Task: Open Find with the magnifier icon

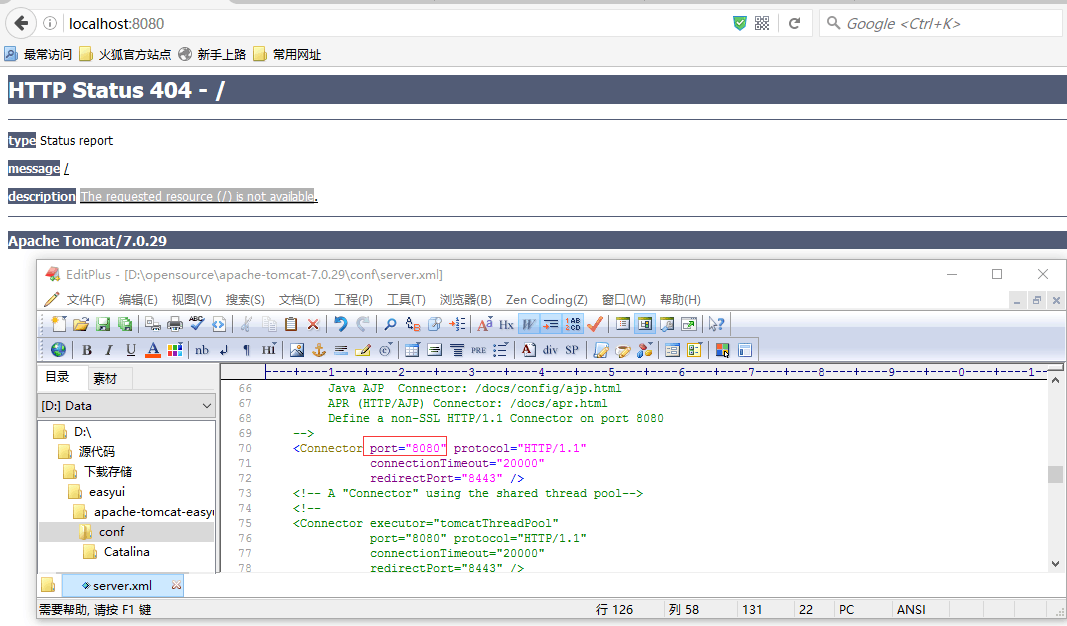Action: pos(390,325)
